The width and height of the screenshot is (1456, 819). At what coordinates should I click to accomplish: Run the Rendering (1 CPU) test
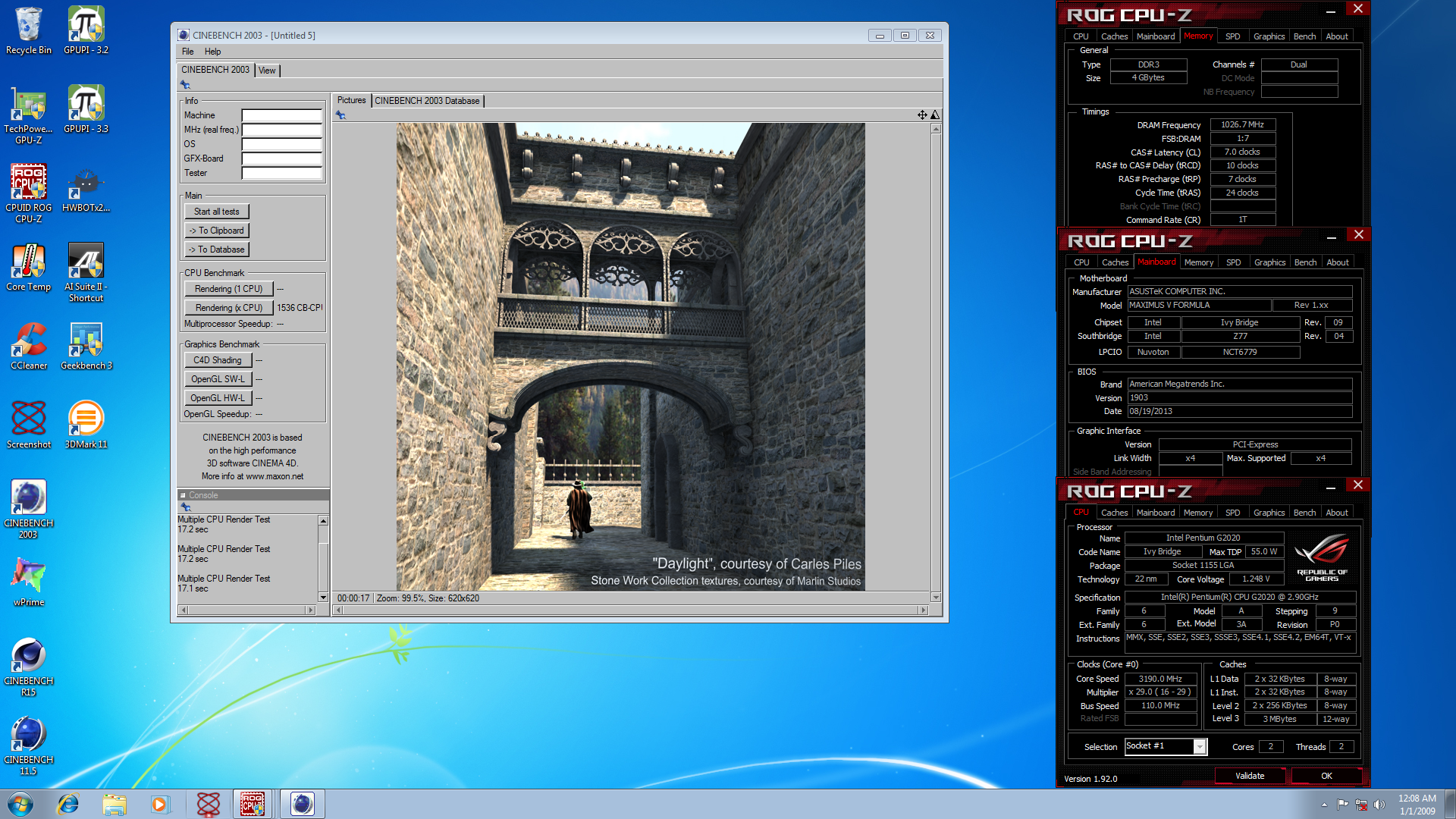point(228,289)
